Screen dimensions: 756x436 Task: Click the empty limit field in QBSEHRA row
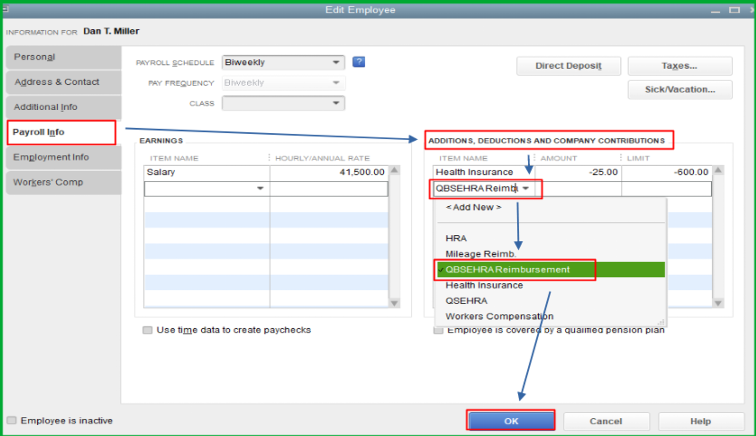pos(667,189)
